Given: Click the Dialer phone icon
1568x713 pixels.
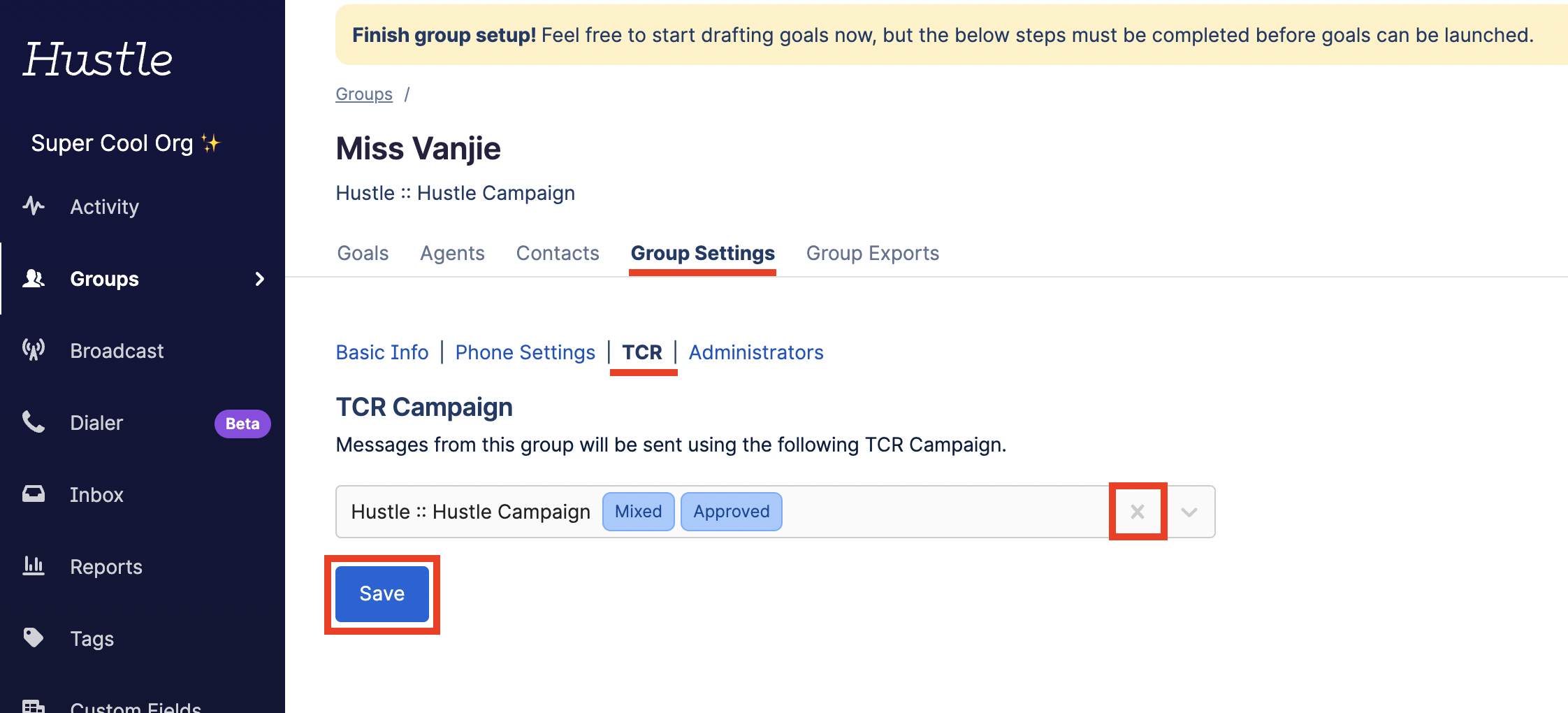Looking at the screenshot, I should click(x=33, y=422).
